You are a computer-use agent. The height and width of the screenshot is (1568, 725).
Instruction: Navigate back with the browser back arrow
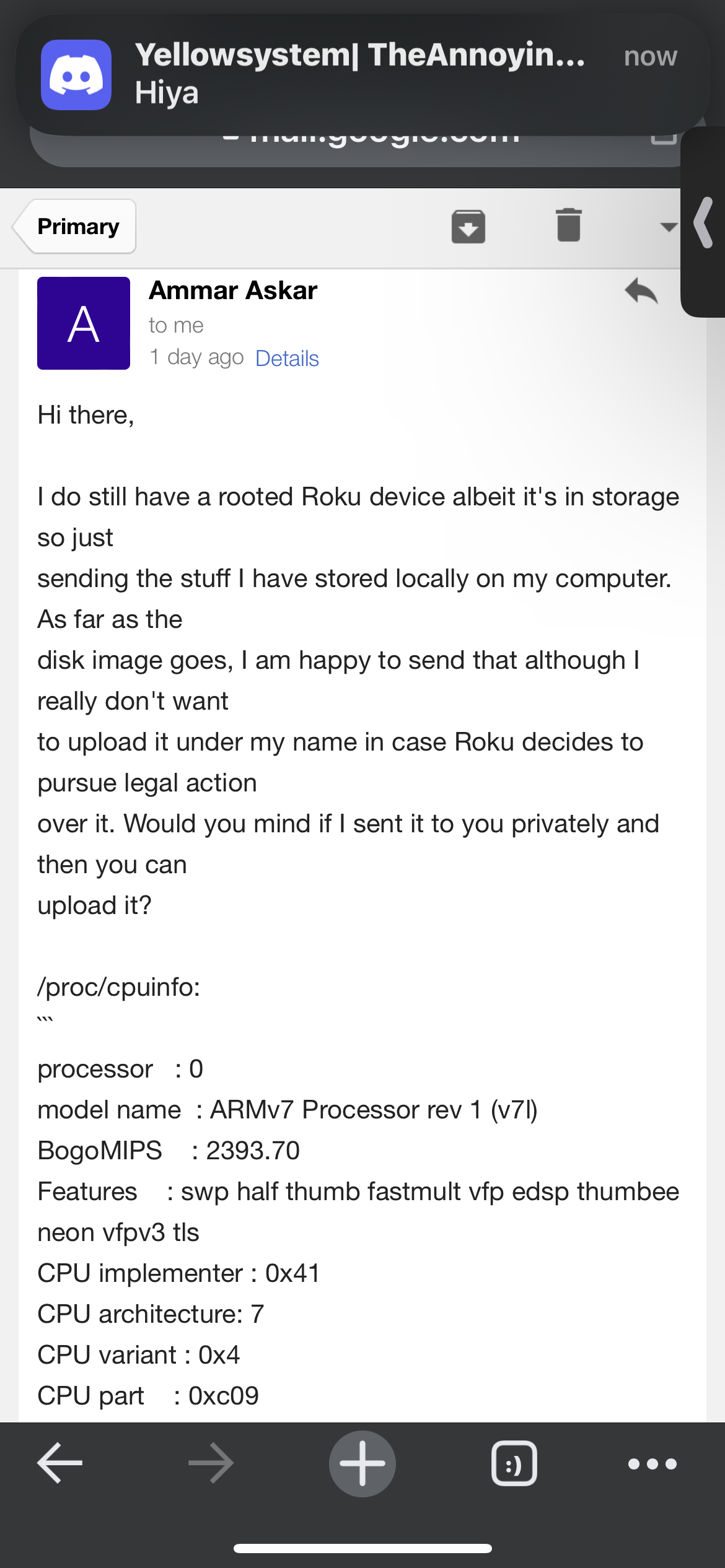pos(60,1463)
